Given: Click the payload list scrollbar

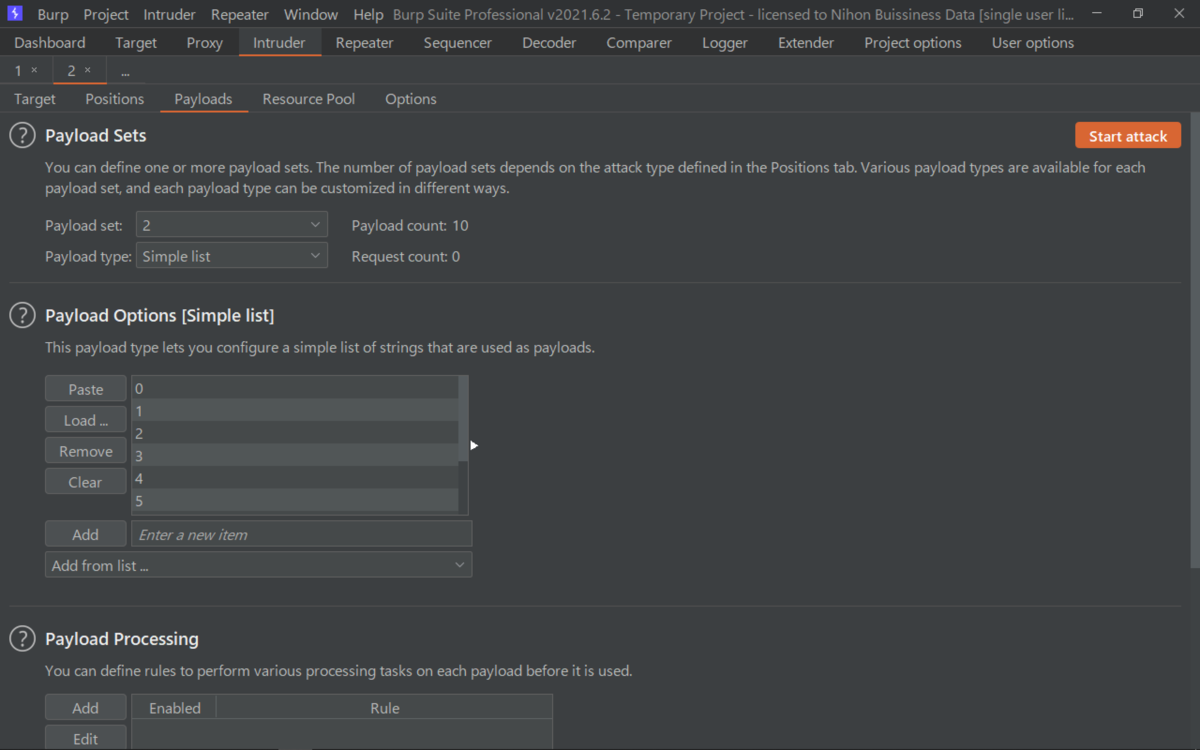Looking at the screenshot, I should 463,419.
